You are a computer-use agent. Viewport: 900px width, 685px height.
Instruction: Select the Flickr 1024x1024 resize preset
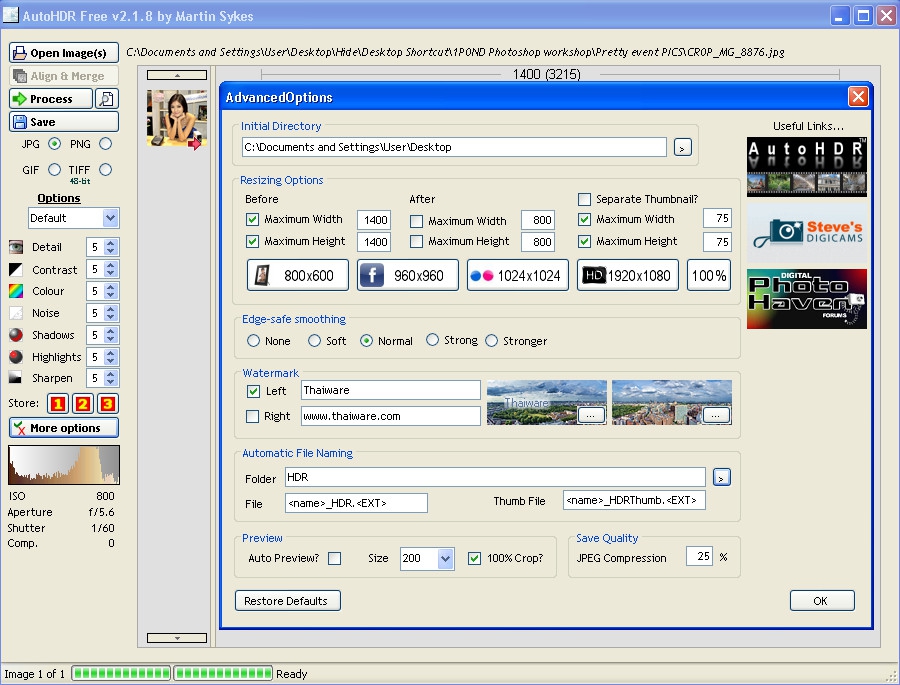click(x=517, y=275)
